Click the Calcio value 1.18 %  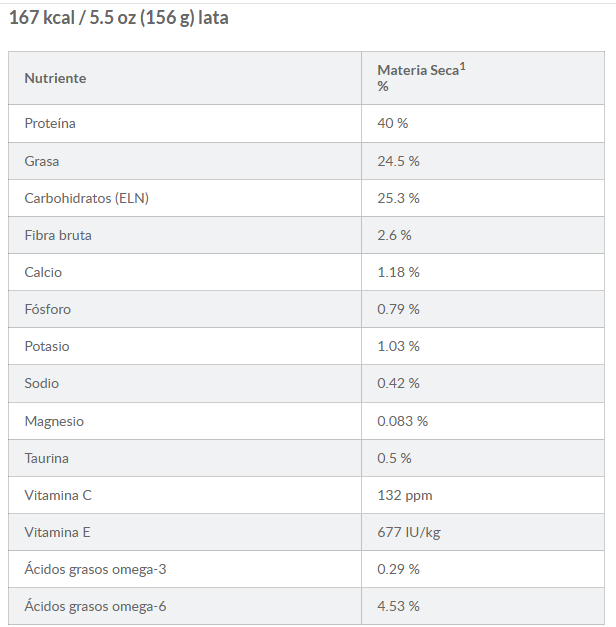pyautogui.click(x=398, y=272)
